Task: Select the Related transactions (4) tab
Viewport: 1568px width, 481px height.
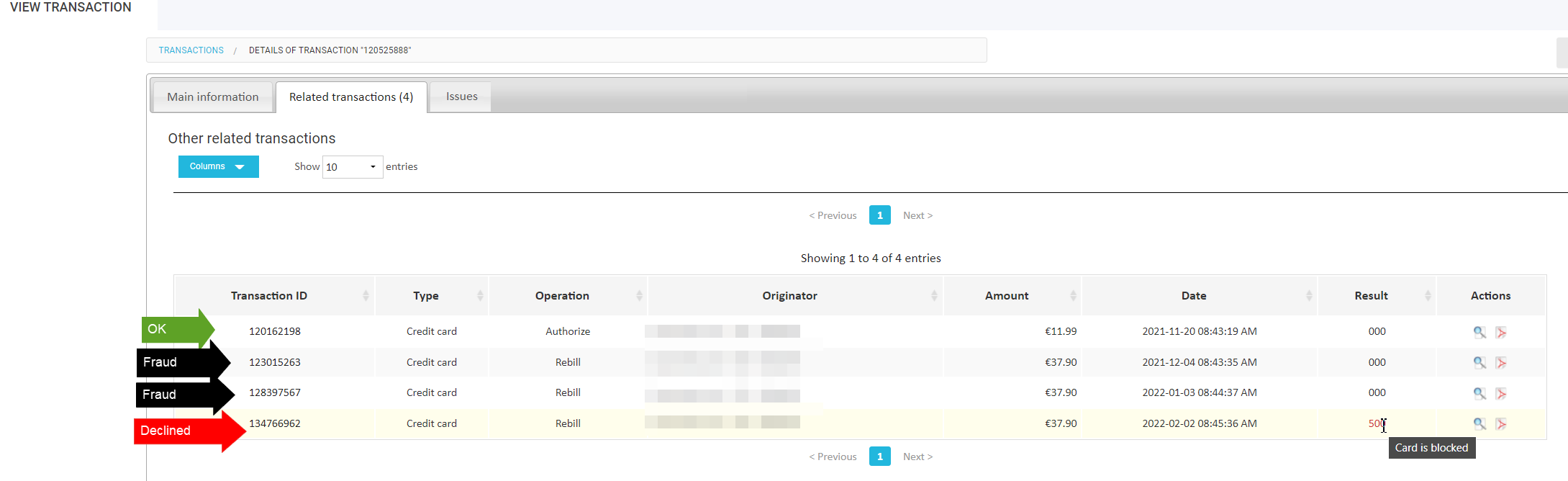Action: click(x=351, y=97)
